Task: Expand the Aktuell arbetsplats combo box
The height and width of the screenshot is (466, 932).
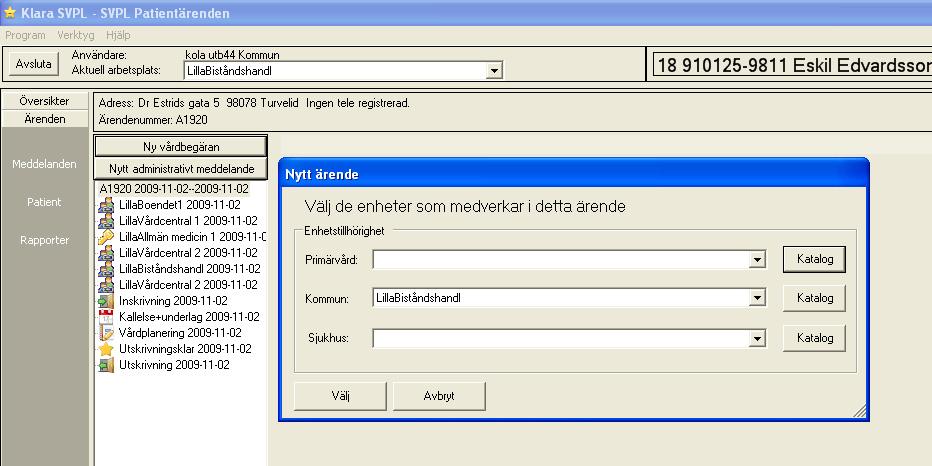Action: point(493,71)
